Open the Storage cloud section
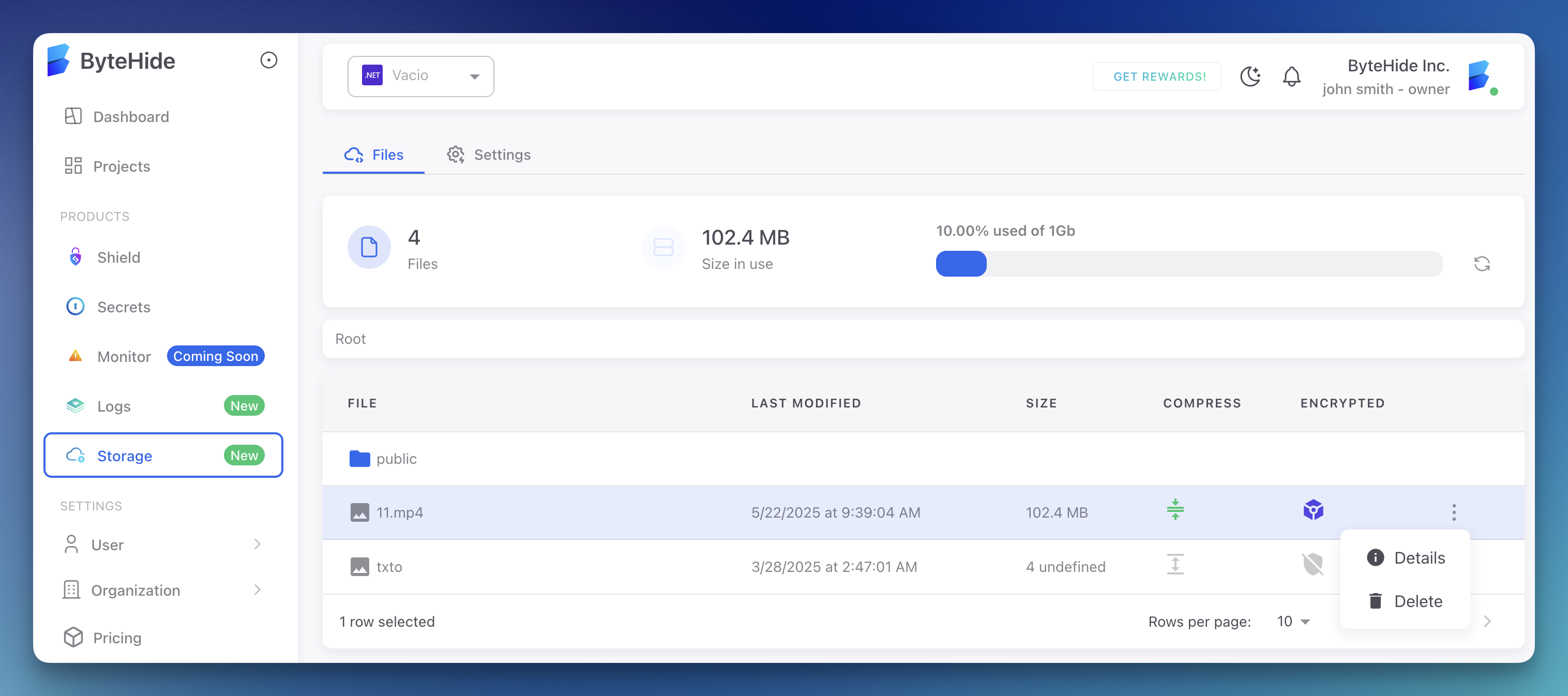 click(125, 455)
